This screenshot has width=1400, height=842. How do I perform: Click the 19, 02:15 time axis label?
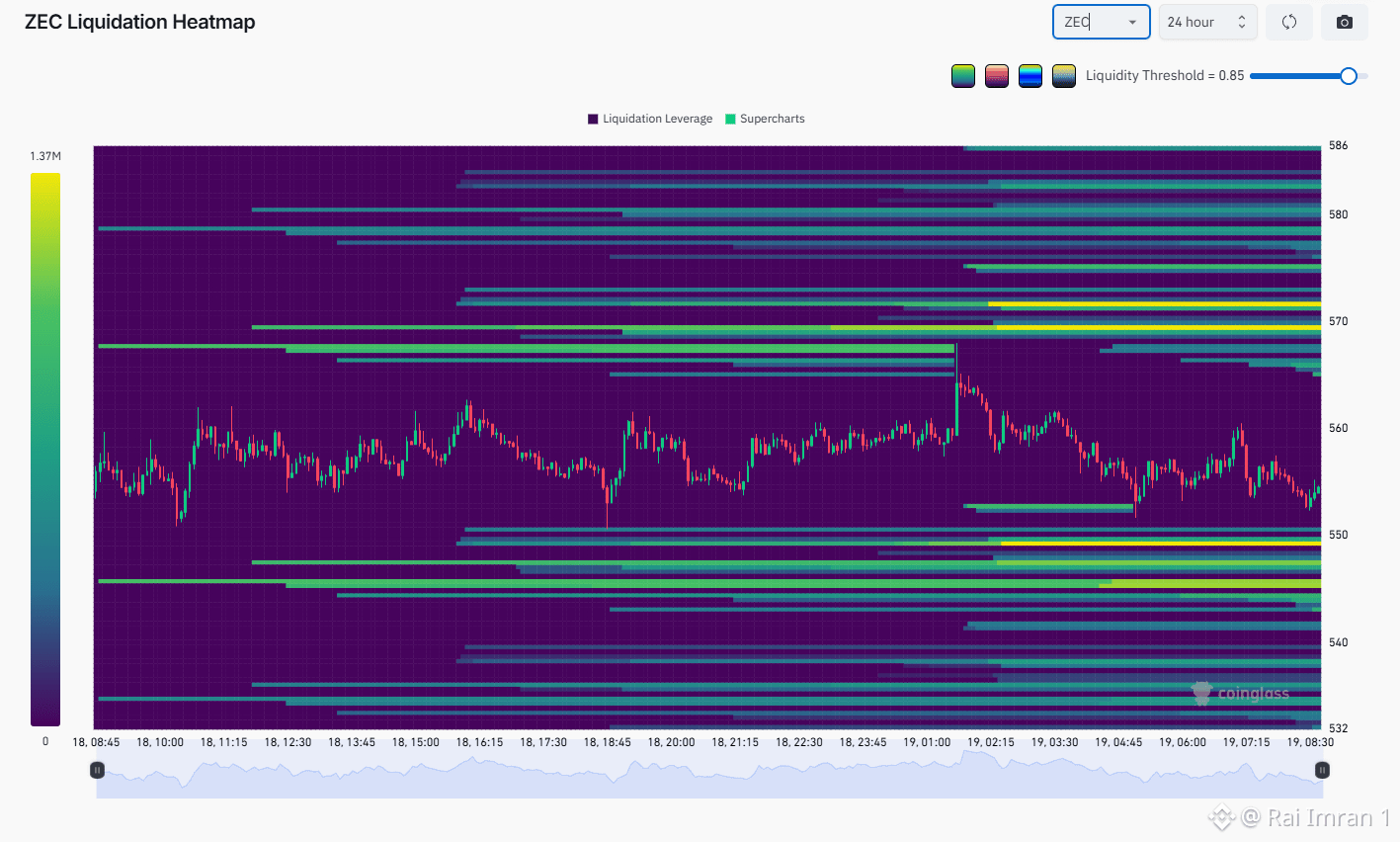tap(991, 742)
